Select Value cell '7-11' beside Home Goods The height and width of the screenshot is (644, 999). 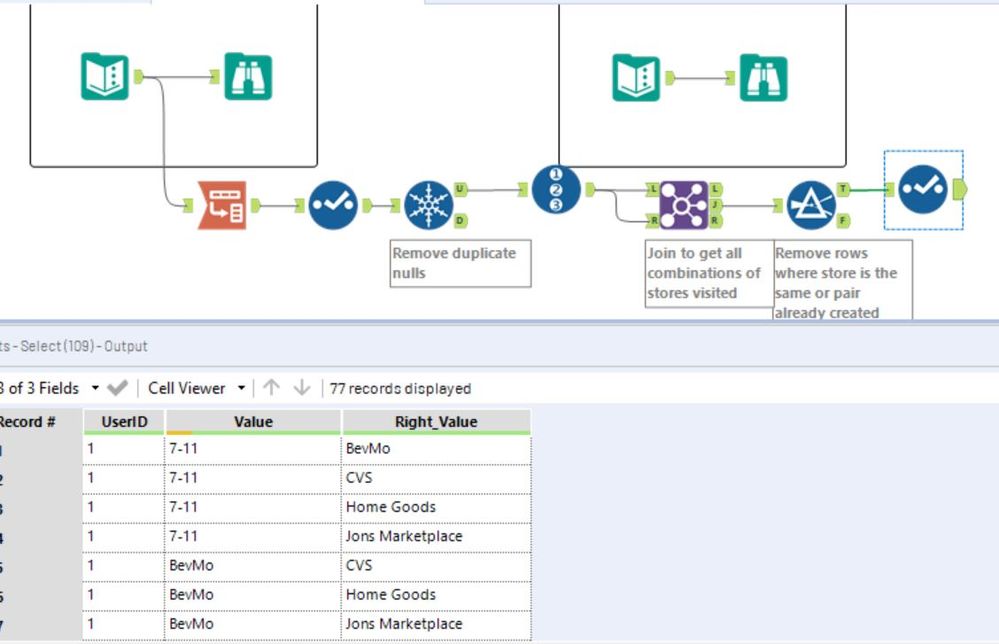tap(253, 508)
